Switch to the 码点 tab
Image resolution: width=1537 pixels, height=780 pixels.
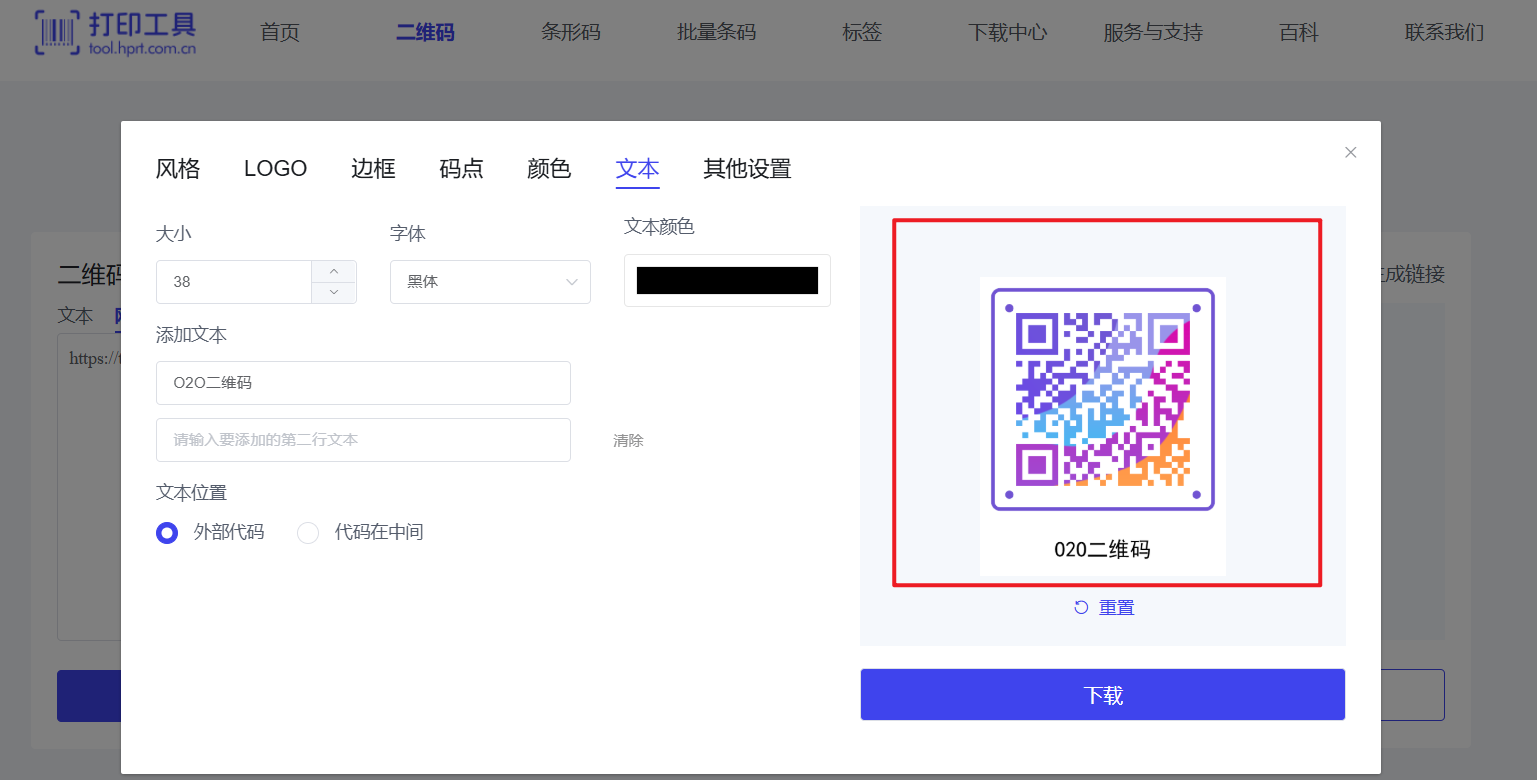click(461, 169)
